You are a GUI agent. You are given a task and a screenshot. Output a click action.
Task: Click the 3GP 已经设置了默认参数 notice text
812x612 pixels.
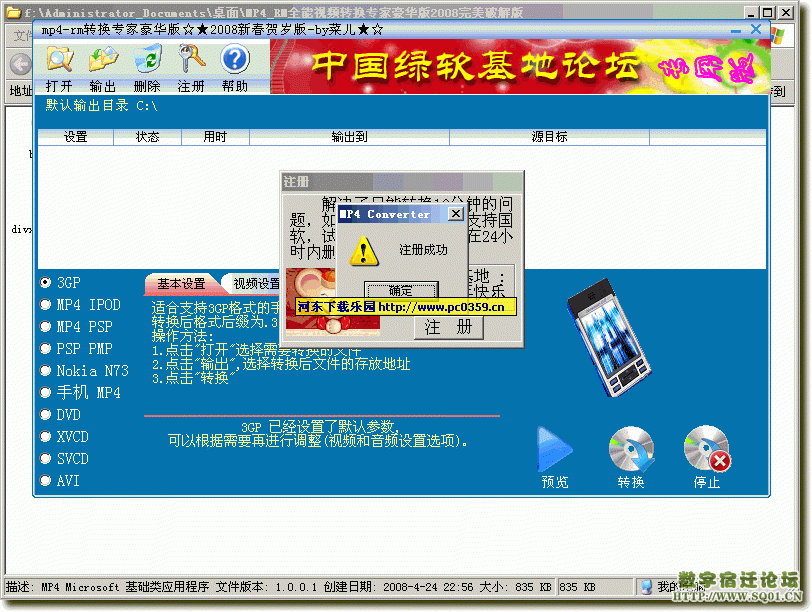point(319,434)
